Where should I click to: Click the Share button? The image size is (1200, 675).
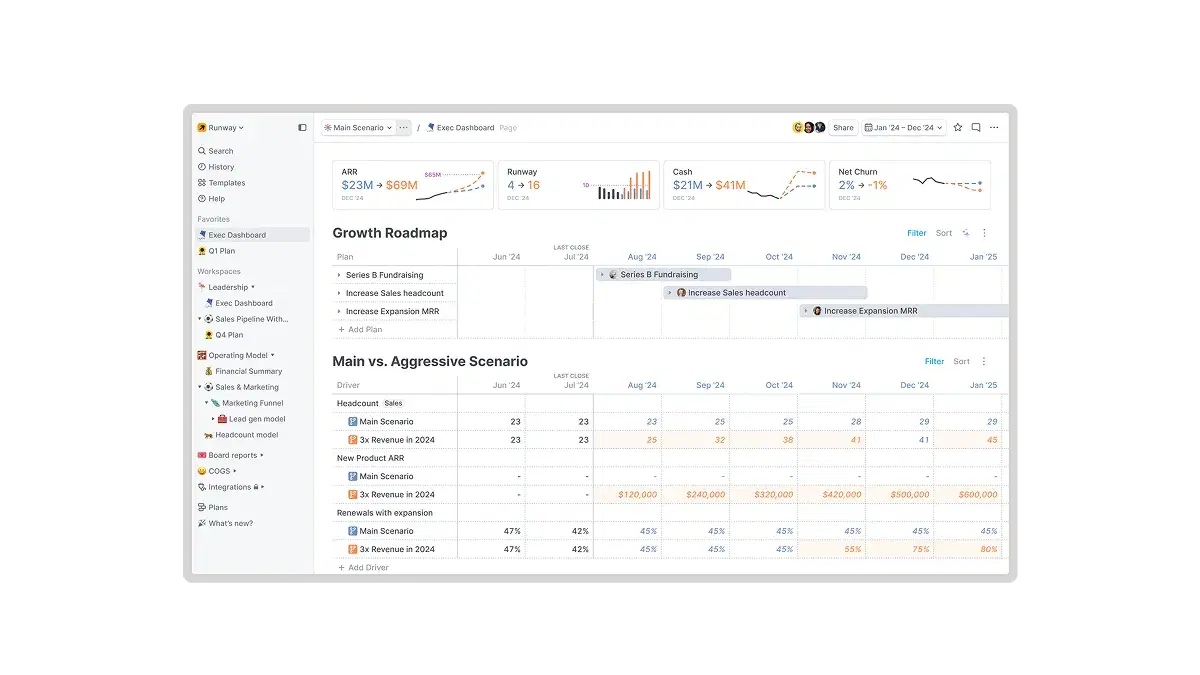click(x=843, y=128)
